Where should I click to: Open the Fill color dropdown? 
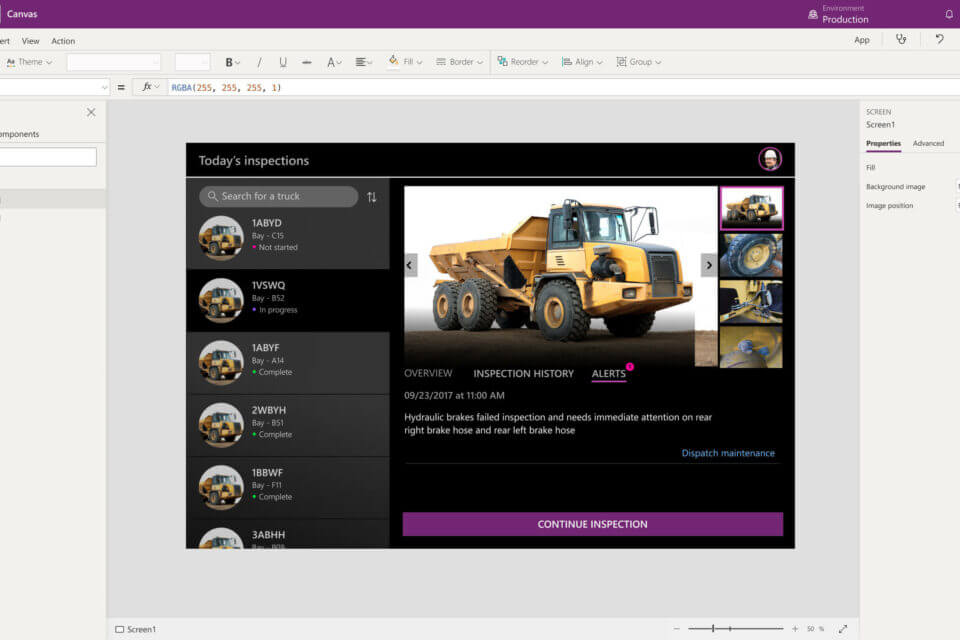405,62
